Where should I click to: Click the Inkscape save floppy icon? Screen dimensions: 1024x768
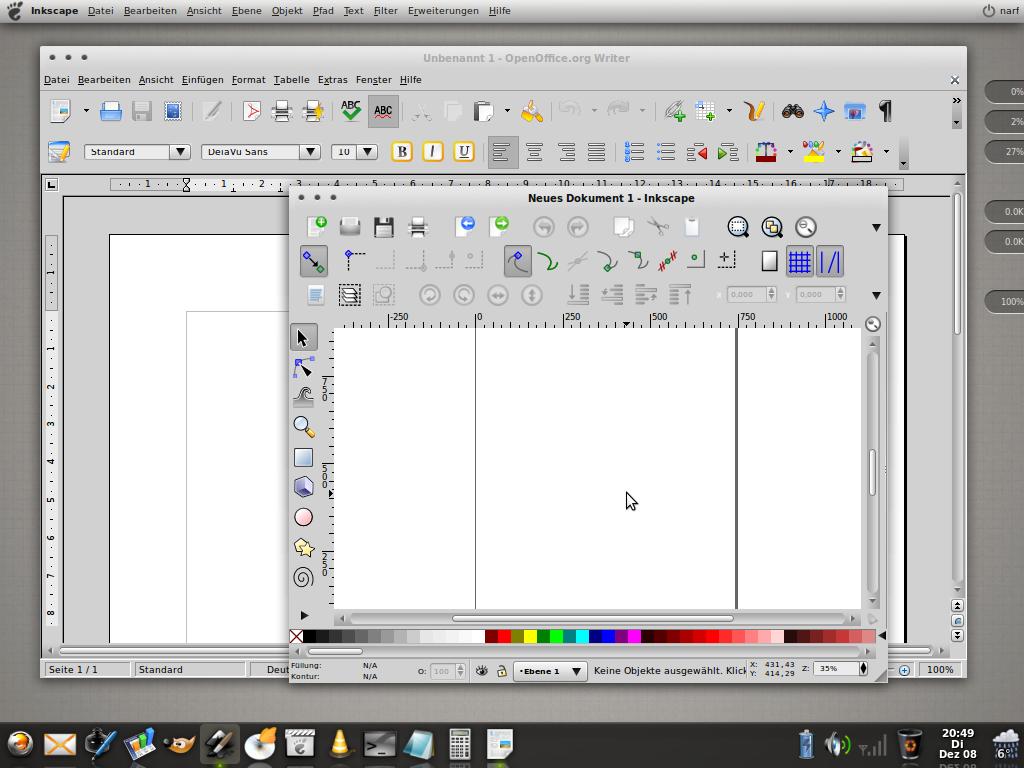pos(384,227)
